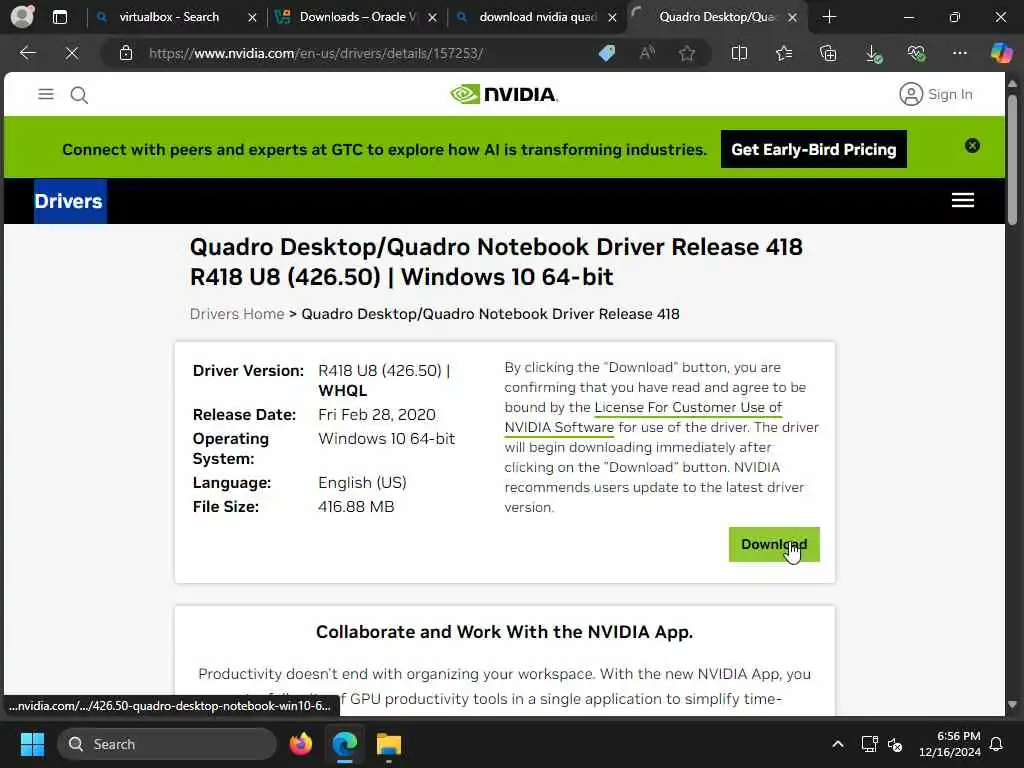Go back to previous page

point(27,53)
